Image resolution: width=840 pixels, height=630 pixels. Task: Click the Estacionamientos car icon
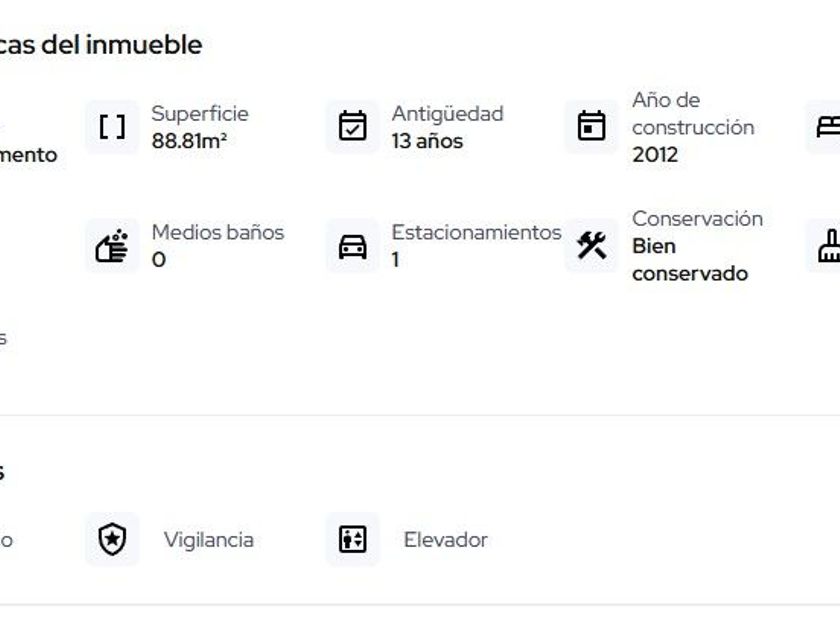point(352,246)
